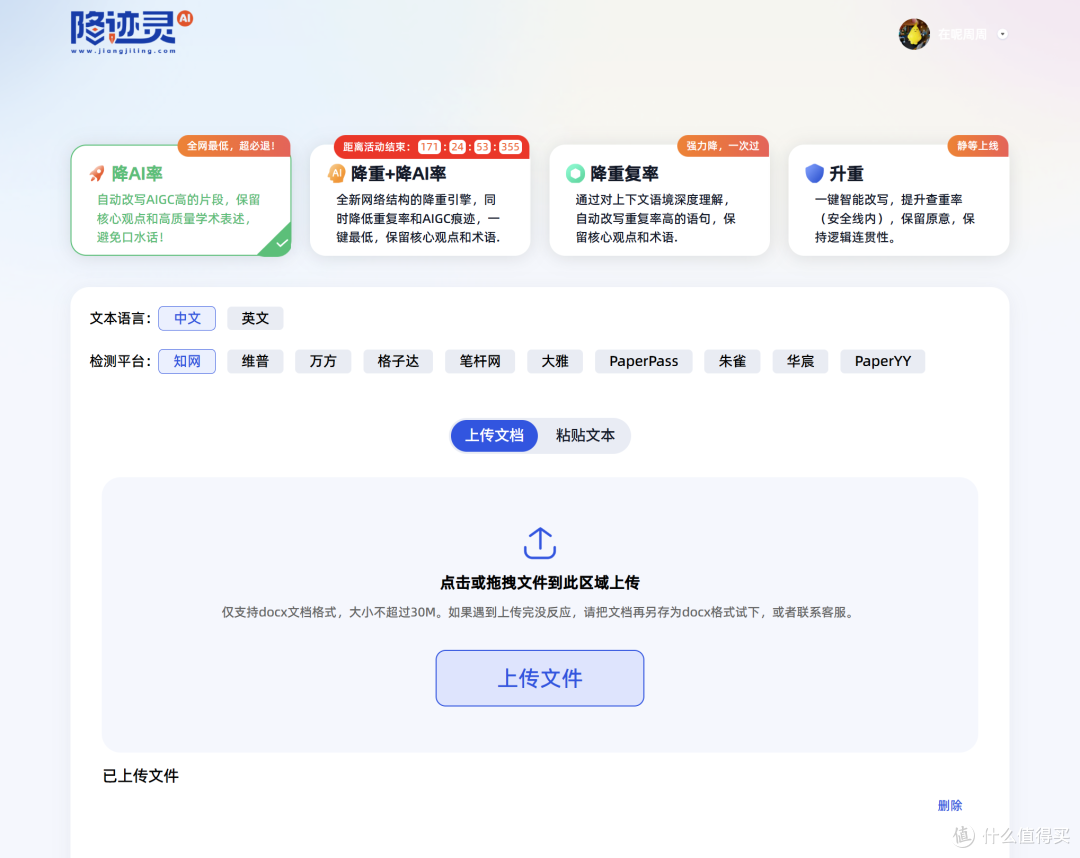The image size is (1080, 858).
Task: Click the blue shield icon on 升重
Action: pyautogui.click(x=815, y=173)
